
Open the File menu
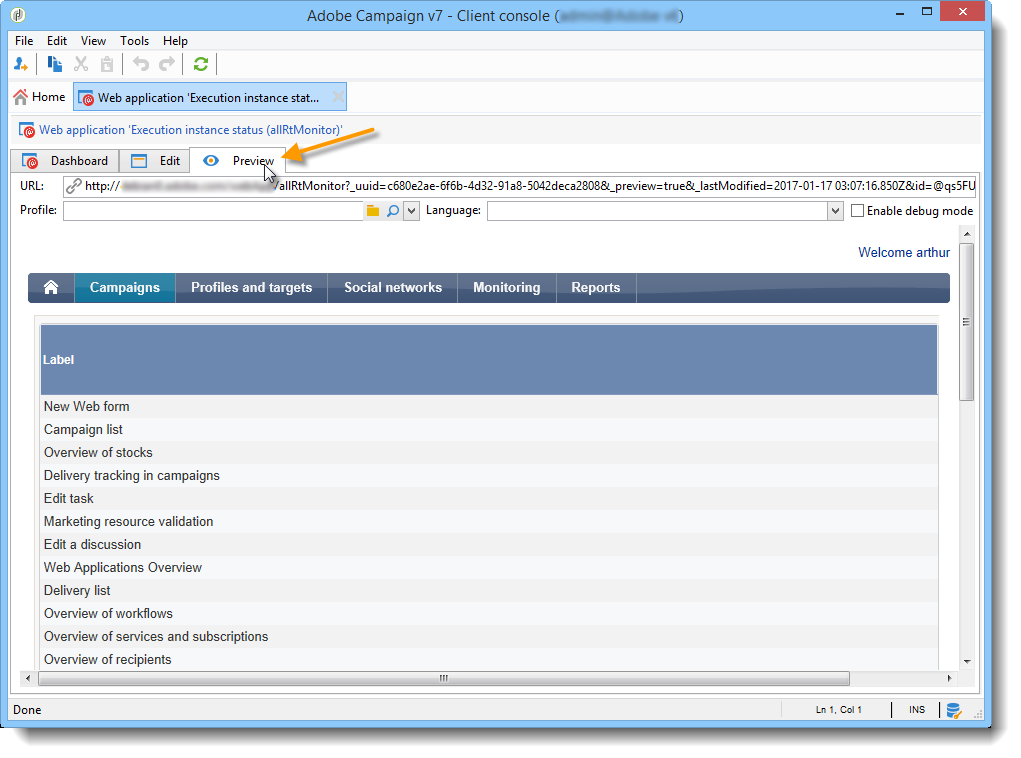24,40
